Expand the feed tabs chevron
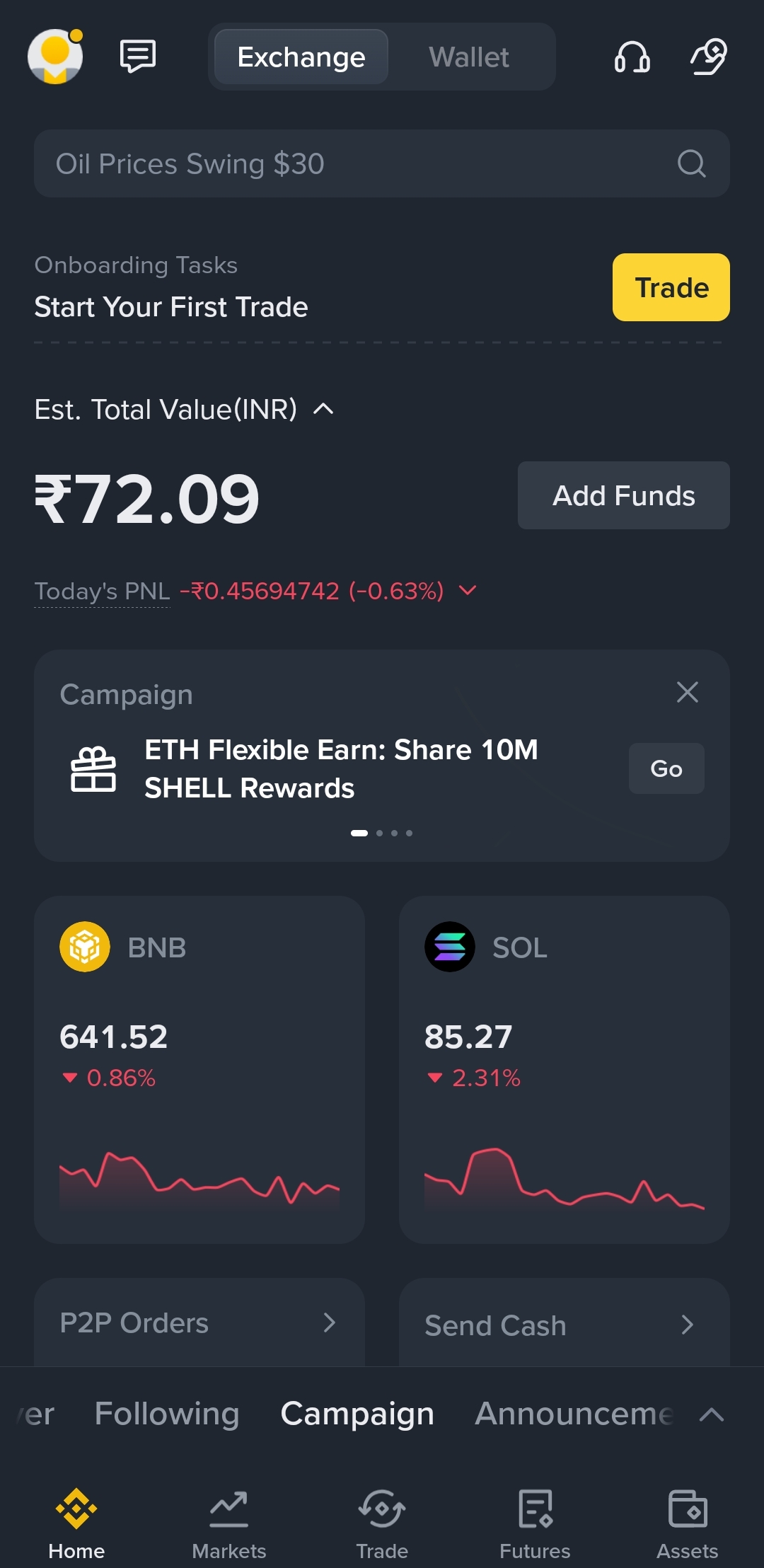The width and height of the screenshot is (764, 1568). click(x=712, y=1414)
